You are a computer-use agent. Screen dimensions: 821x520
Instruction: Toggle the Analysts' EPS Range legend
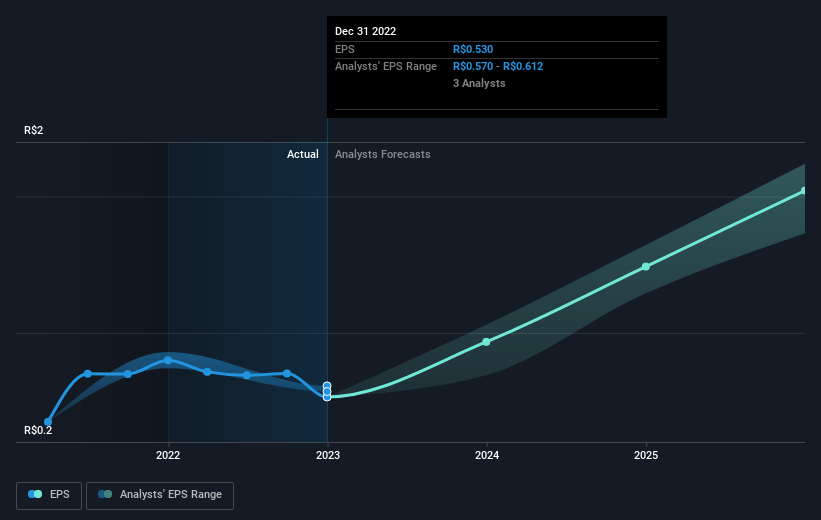click(160, 495)
